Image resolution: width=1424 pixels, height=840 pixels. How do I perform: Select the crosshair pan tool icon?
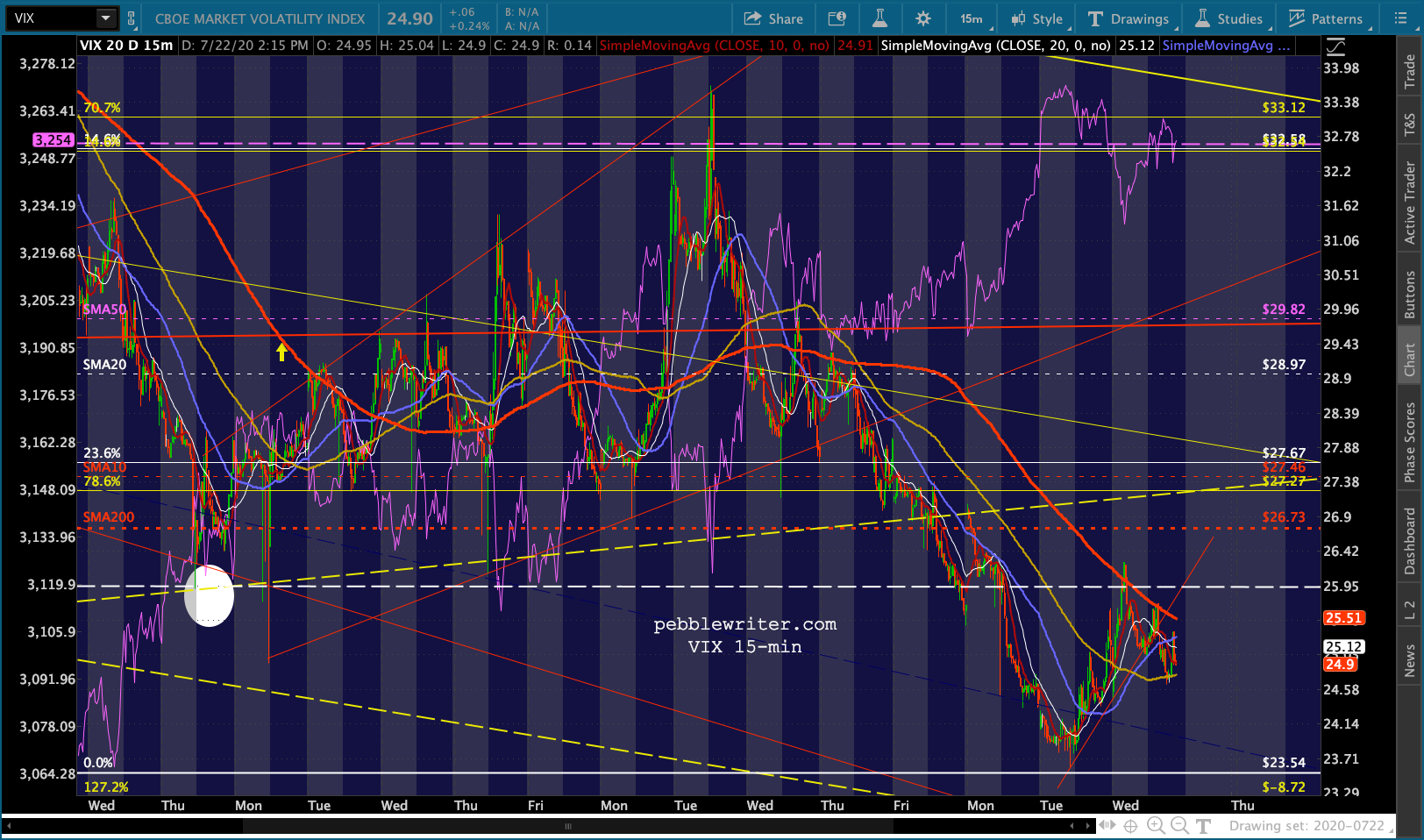(1131, 825)
